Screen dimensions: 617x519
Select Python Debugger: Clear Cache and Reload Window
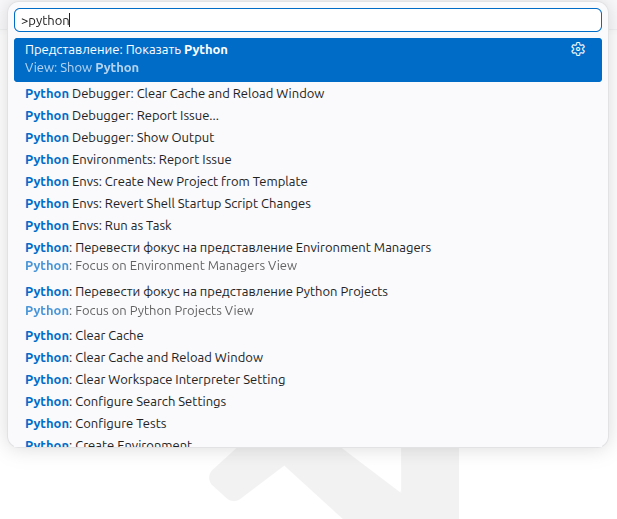[x=308, y=94]
